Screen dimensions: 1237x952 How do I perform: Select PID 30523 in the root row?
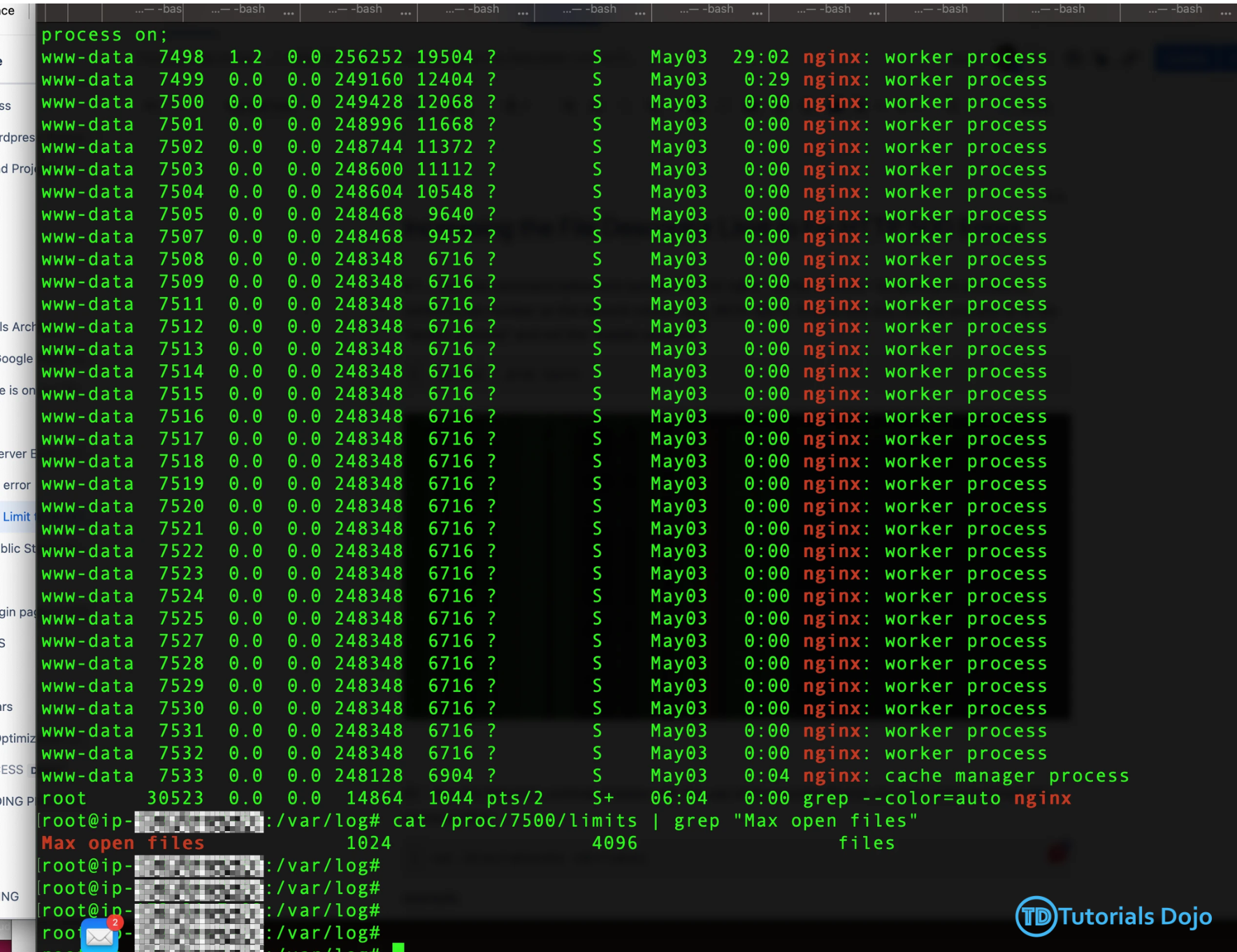pyautogui.click(x=175, y=798)
